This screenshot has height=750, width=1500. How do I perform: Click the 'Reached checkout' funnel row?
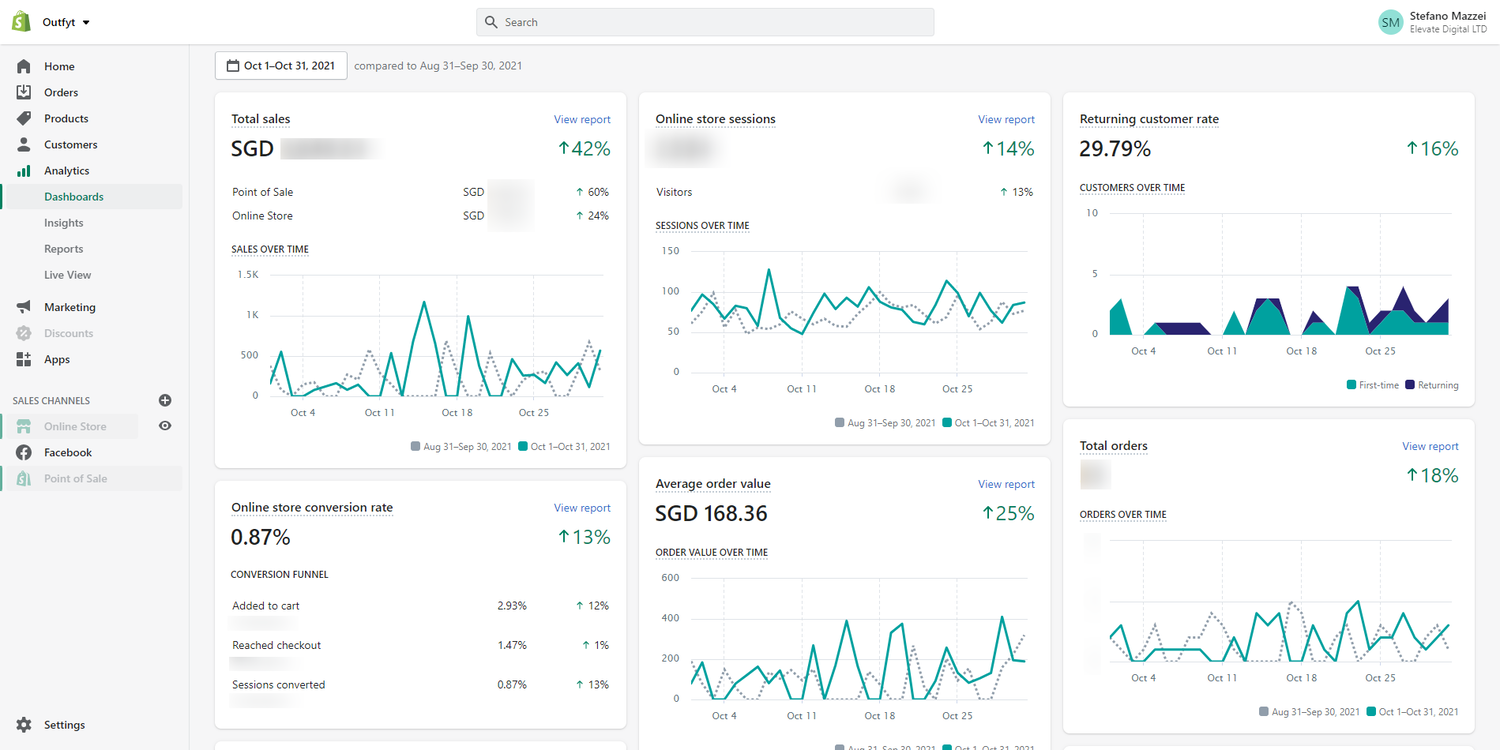pos(420,646)
